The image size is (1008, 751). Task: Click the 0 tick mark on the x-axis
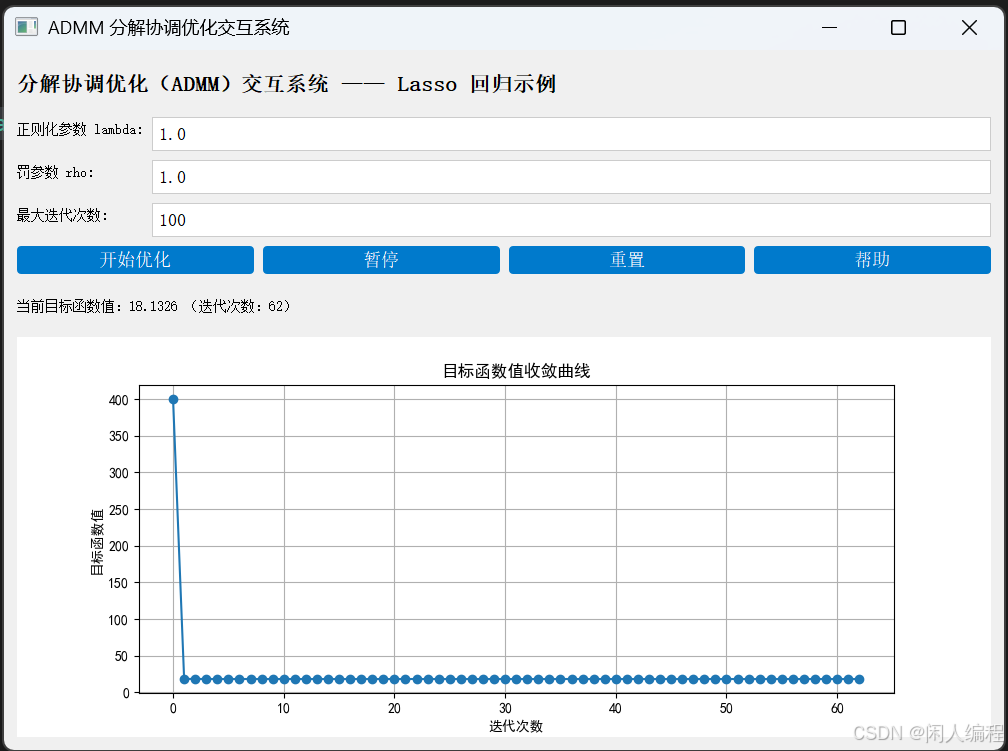click(172, 707)
